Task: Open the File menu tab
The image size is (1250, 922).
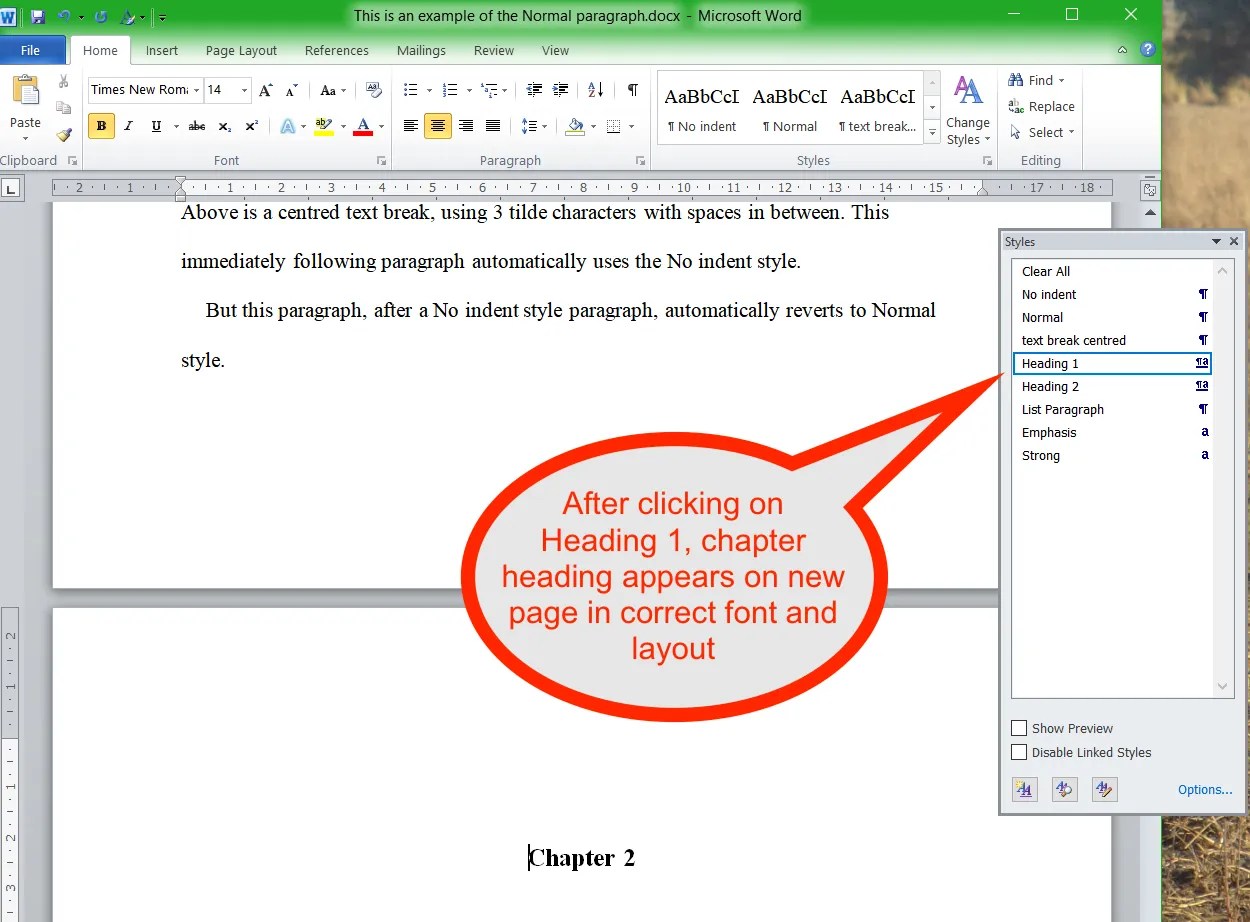Action: pyautogui.click(x=31, y=50)
